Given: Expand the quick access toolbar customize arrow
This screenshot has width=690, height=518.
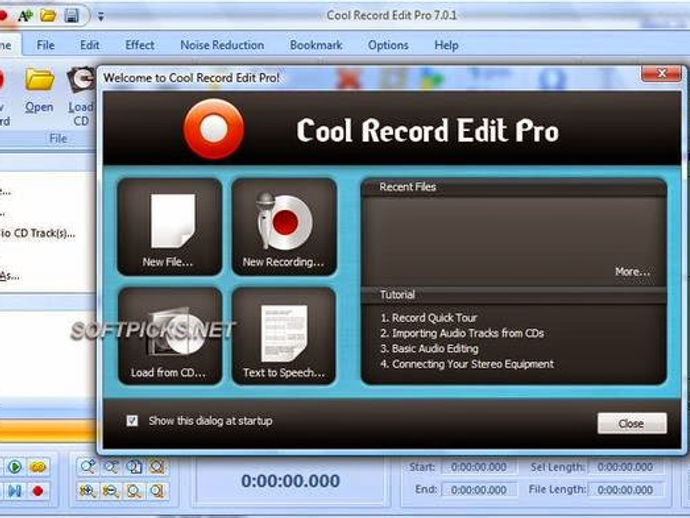Looking at the screenshot, I should pyautogui.click(x=101, y=17).
